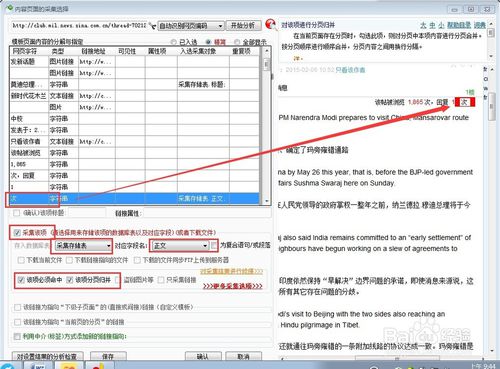Toggle the 采集该项 checkbox
Image resolution: width=500 pixels, height=369 pixels.
tap(17, 233)
